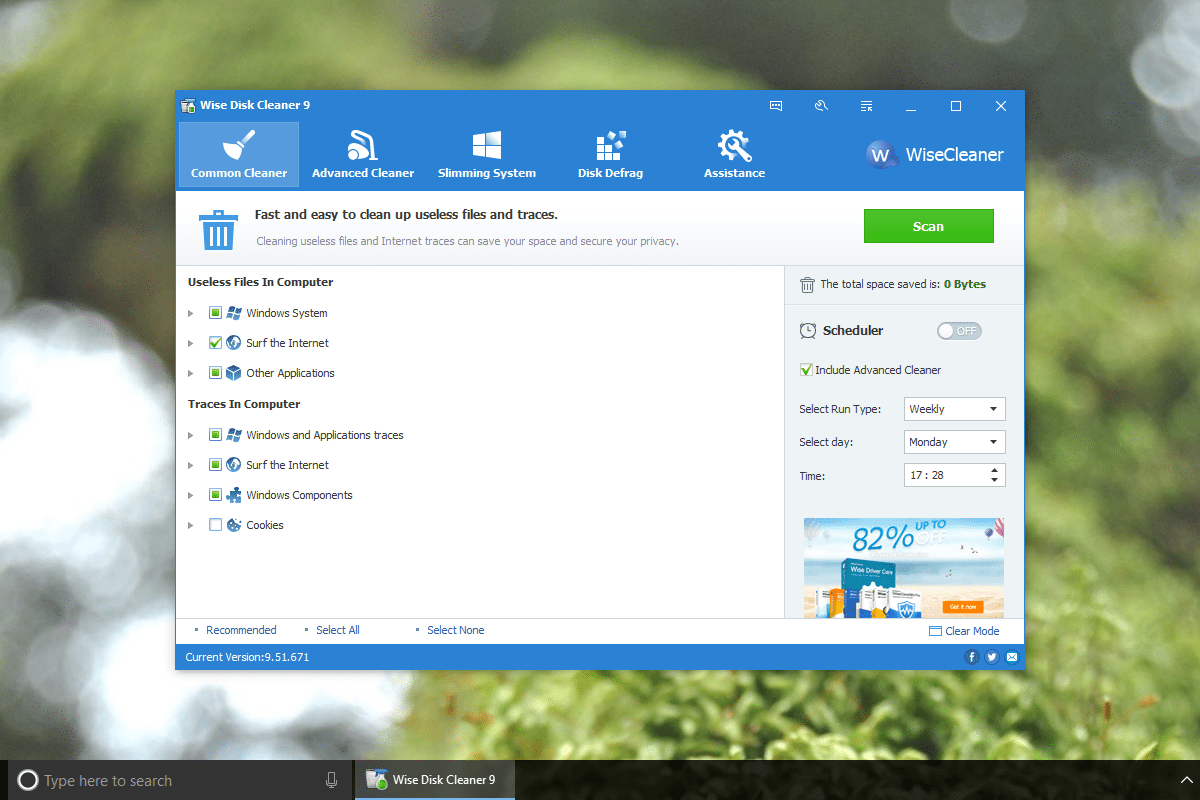Open the Select Run Type dropdown

point(954,409)
